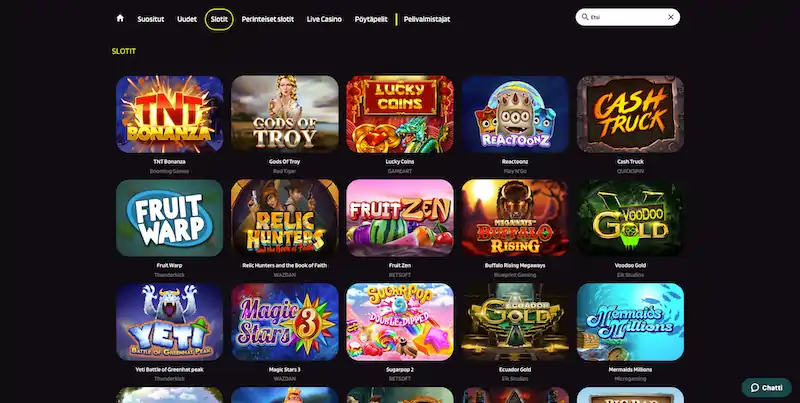Open the Uudet games tab

(x=187, y=19)
